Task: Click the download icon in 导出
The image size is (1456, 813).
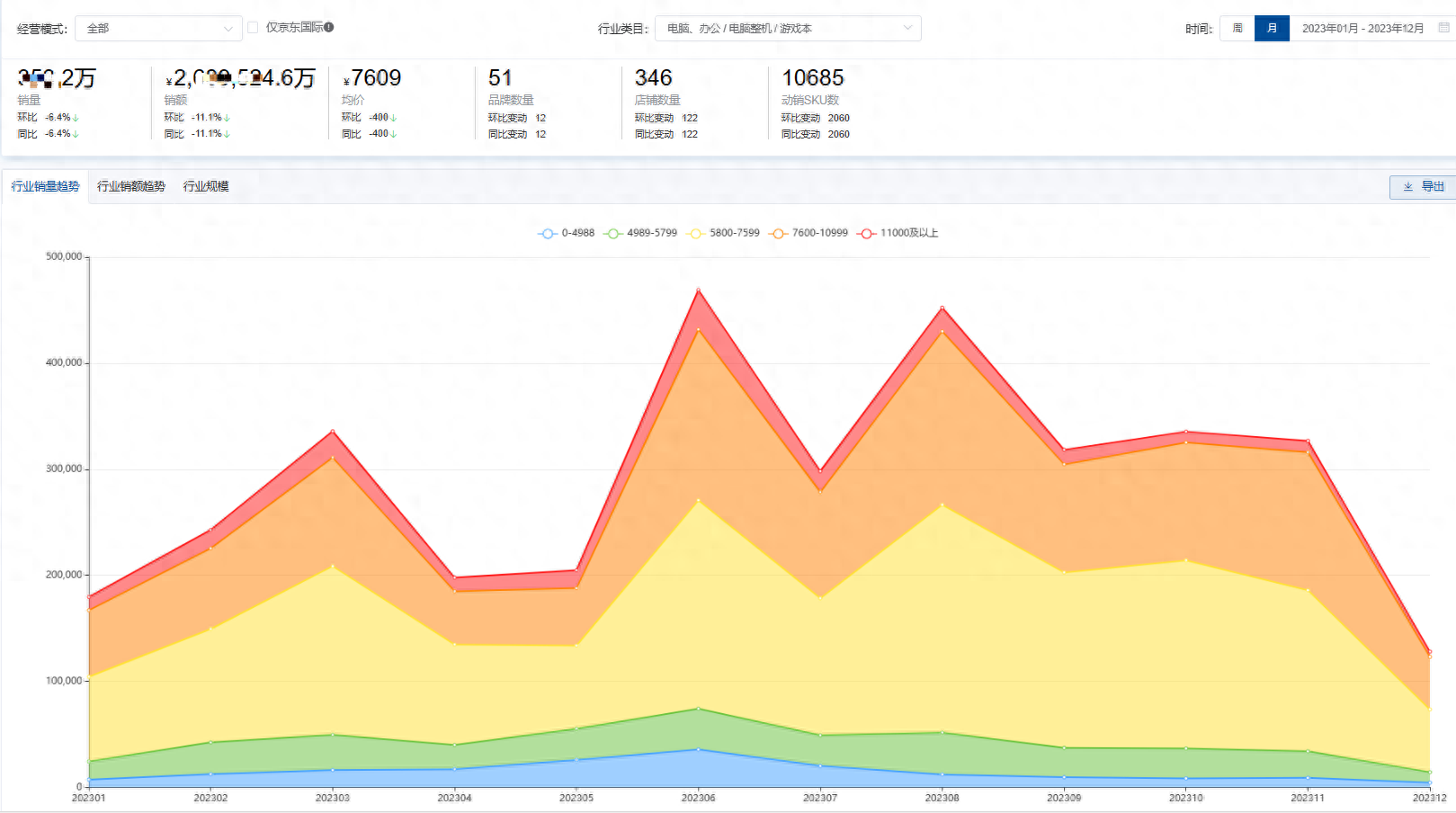Action: click(1408, 187)
